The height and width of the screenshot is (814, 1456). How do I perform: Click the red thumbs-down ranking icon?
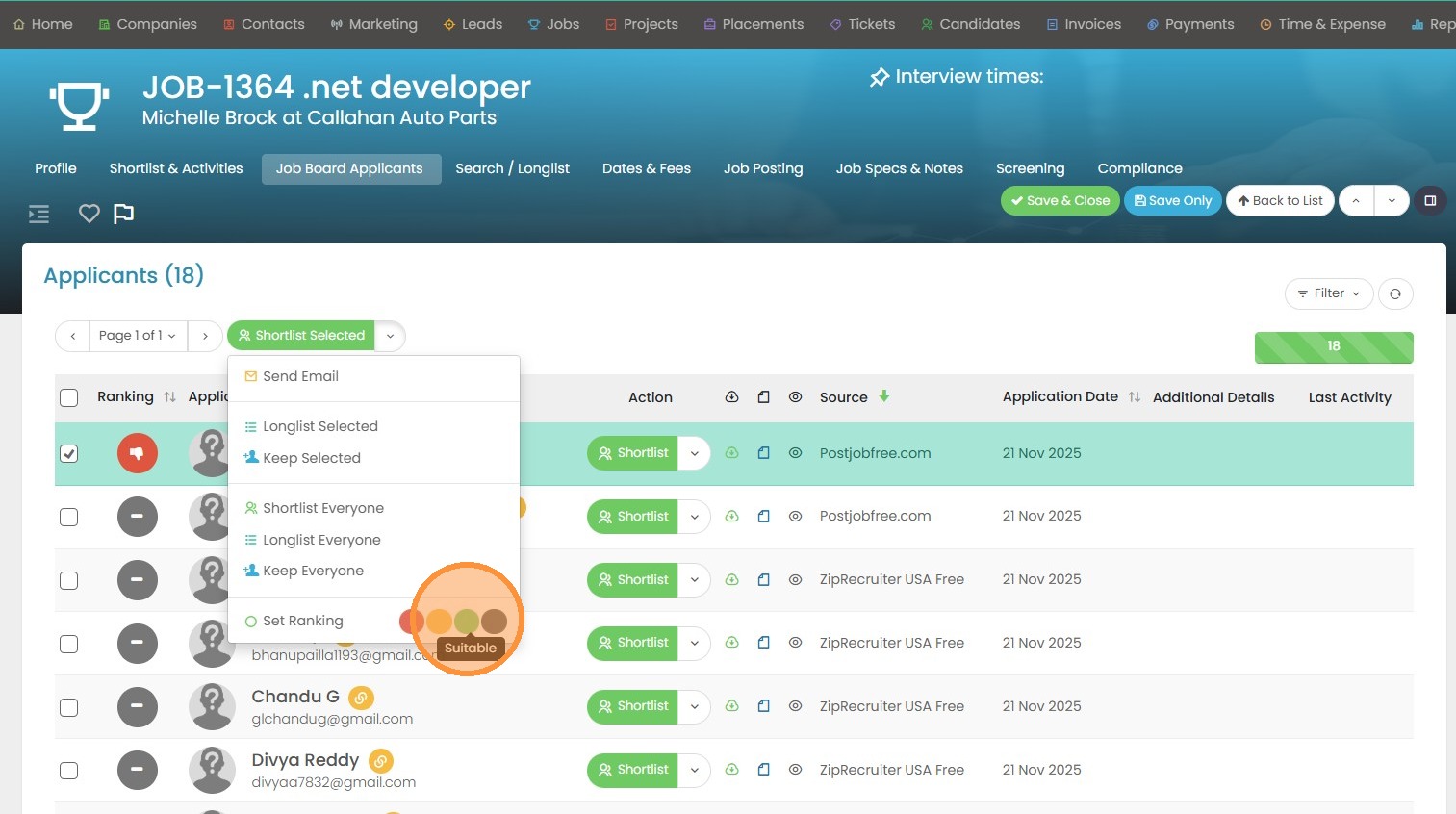coord(138,453)
